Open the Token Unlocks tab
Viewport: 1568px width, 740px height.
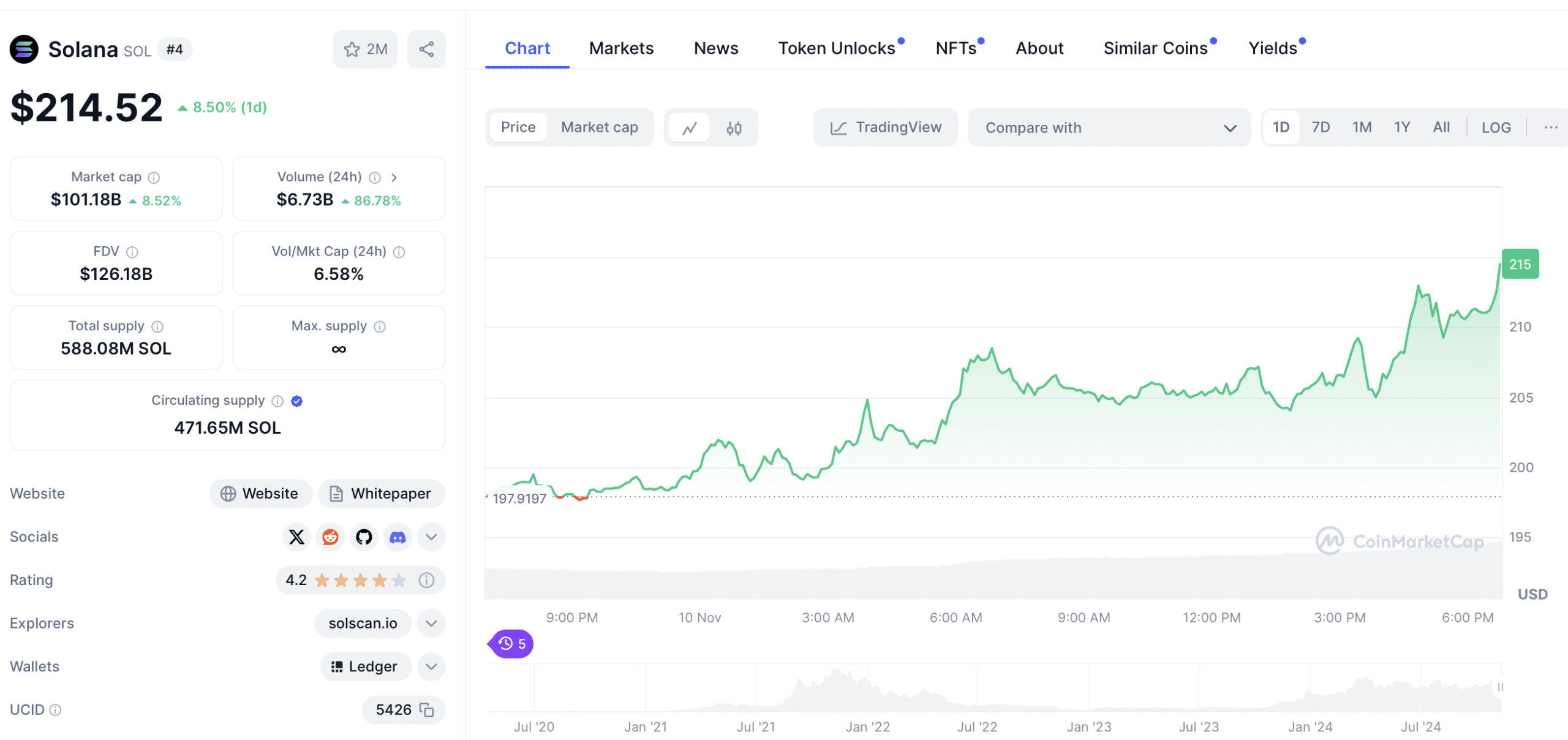point(837,48)
